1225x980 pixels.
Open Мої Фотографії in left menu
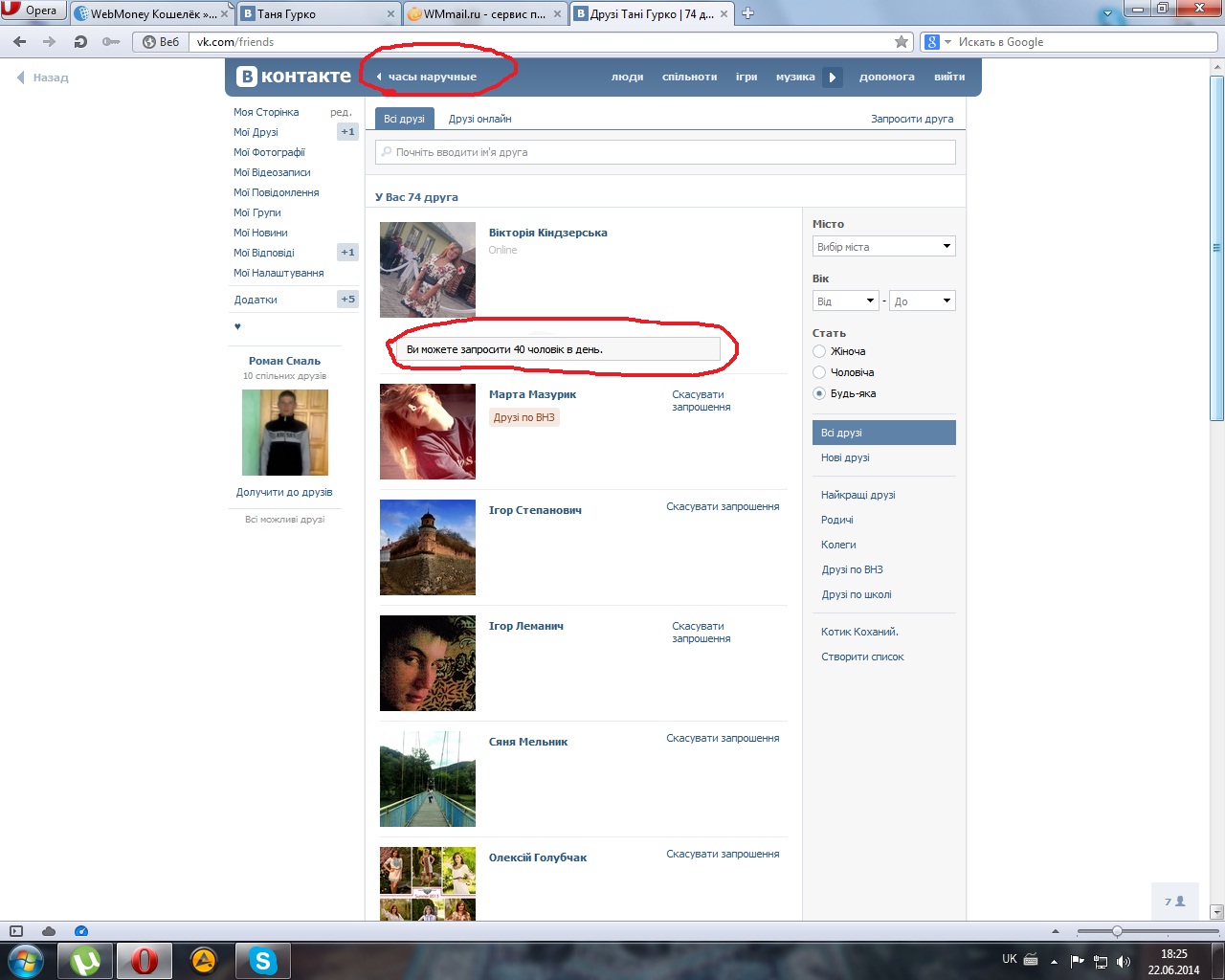(269, 152)
